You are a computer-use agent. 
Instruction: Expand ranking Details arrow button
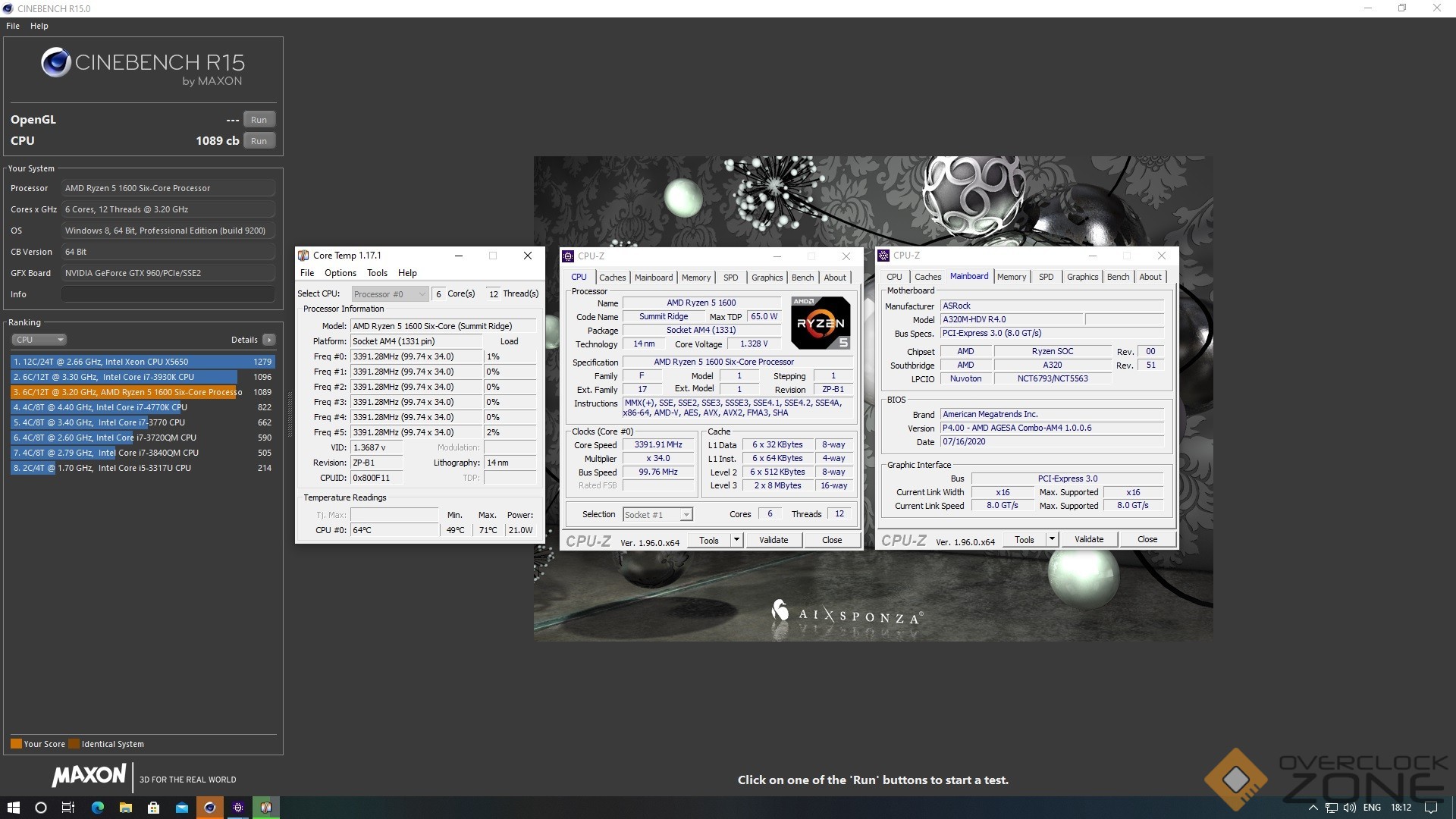269,340
